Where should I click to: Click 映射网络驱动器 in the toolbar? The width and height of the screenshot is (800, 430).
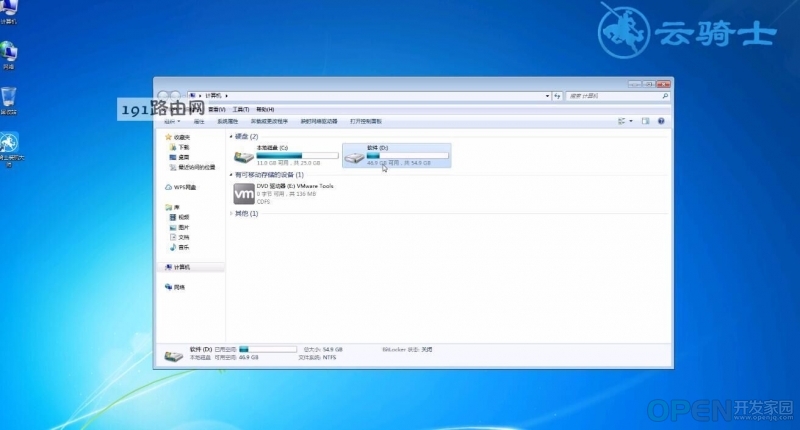click(x=319, y=121)
